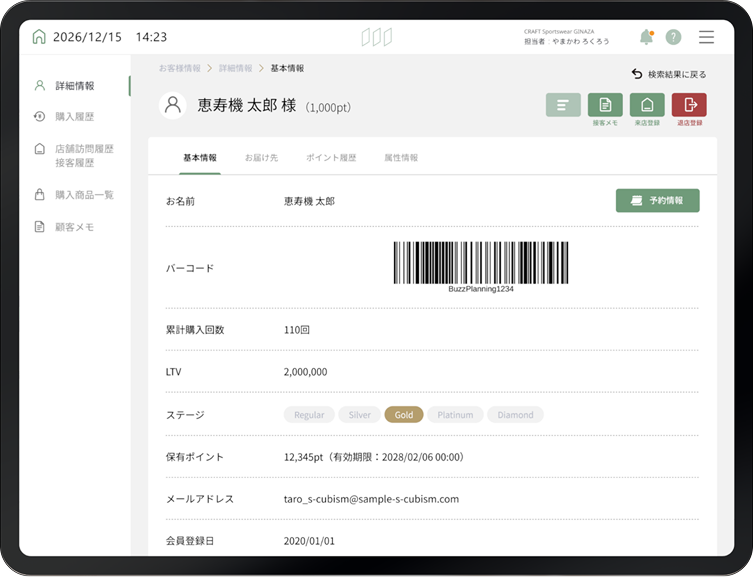Open 購入履歴 in the sidebar

click(75, 117)
